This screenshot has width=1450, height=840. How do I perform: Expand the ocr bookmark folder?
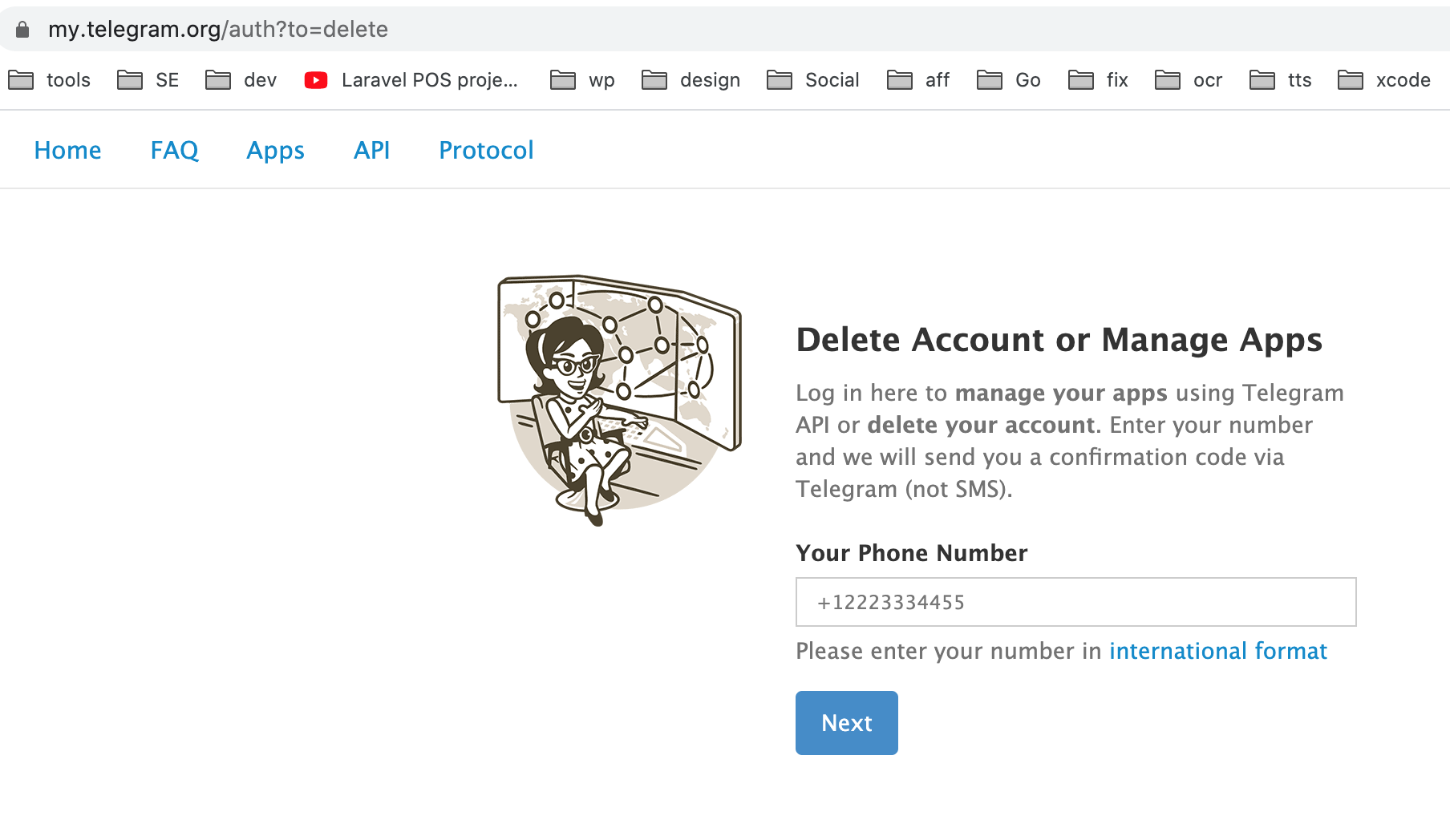pos(1189,80)
